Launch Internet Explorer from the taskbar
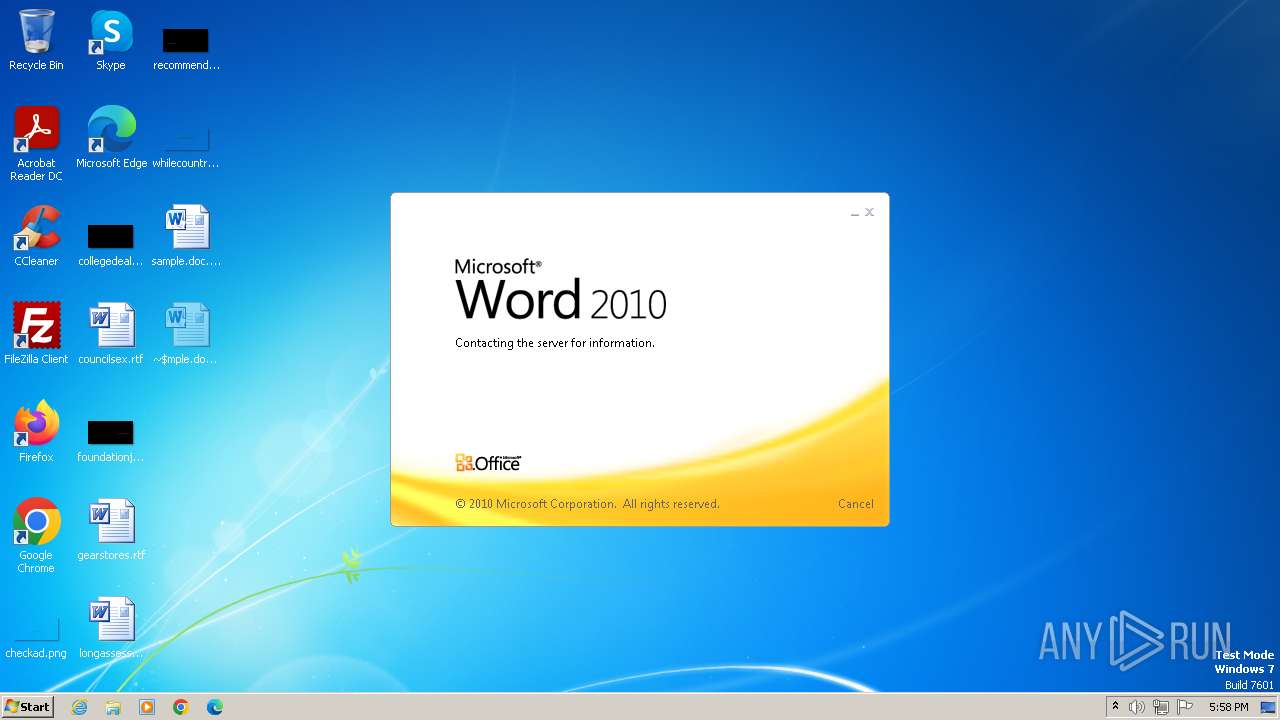Viewport: 1280px width, 720px height. (x=80, y=707)
